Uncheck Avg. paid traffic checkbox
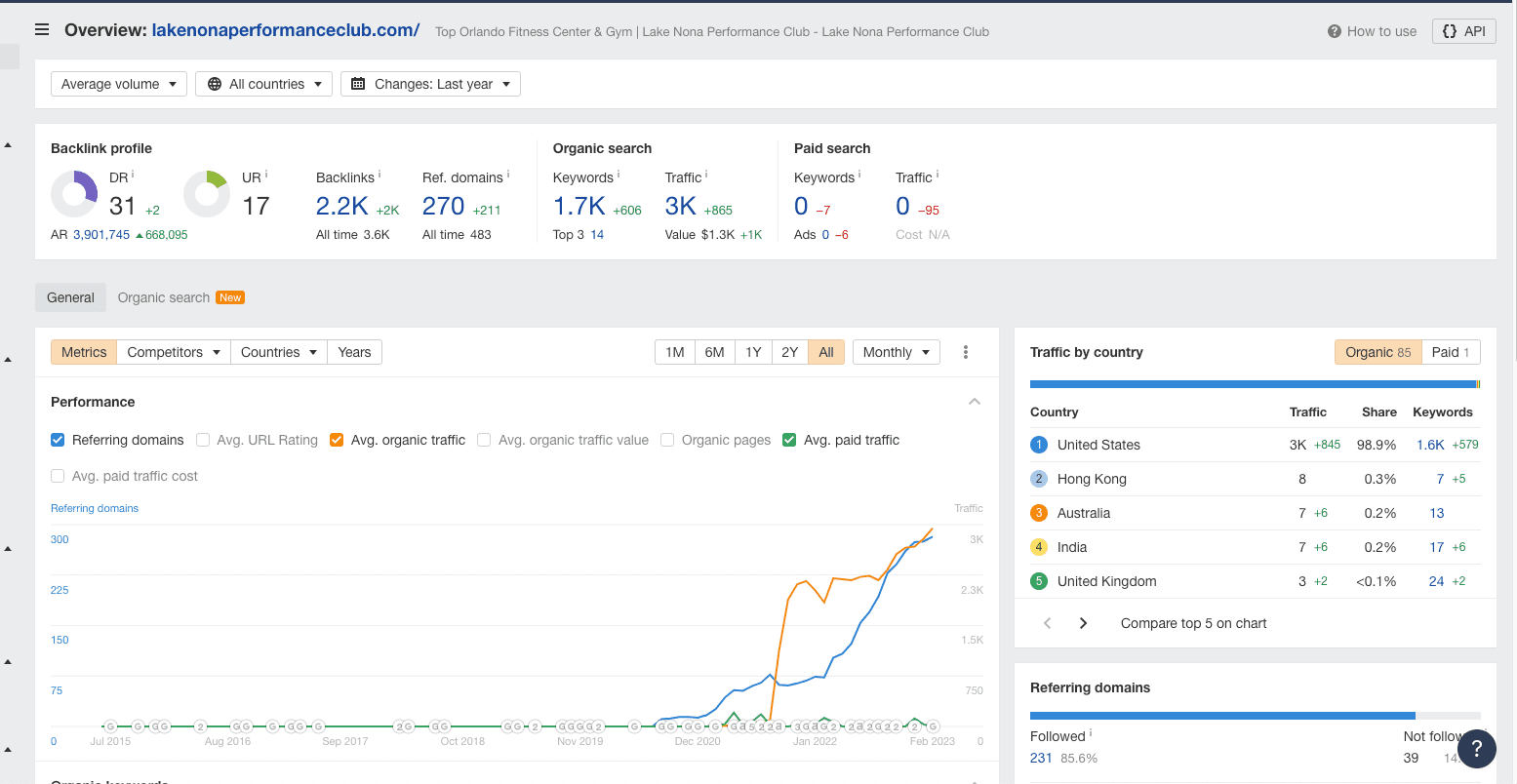1517x784 pixels. [x=789, y=440]
